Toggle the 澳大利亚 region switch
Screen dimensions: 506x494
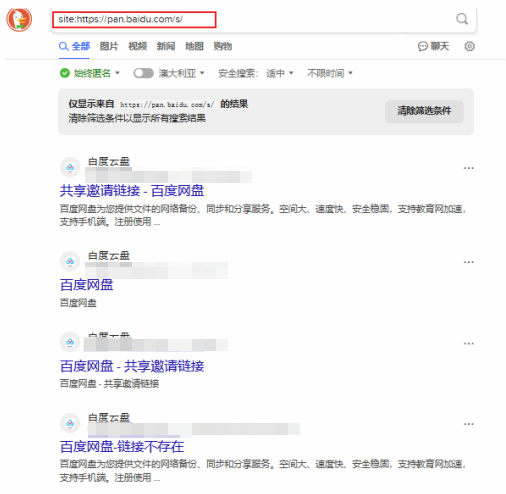tap(143, 73)
